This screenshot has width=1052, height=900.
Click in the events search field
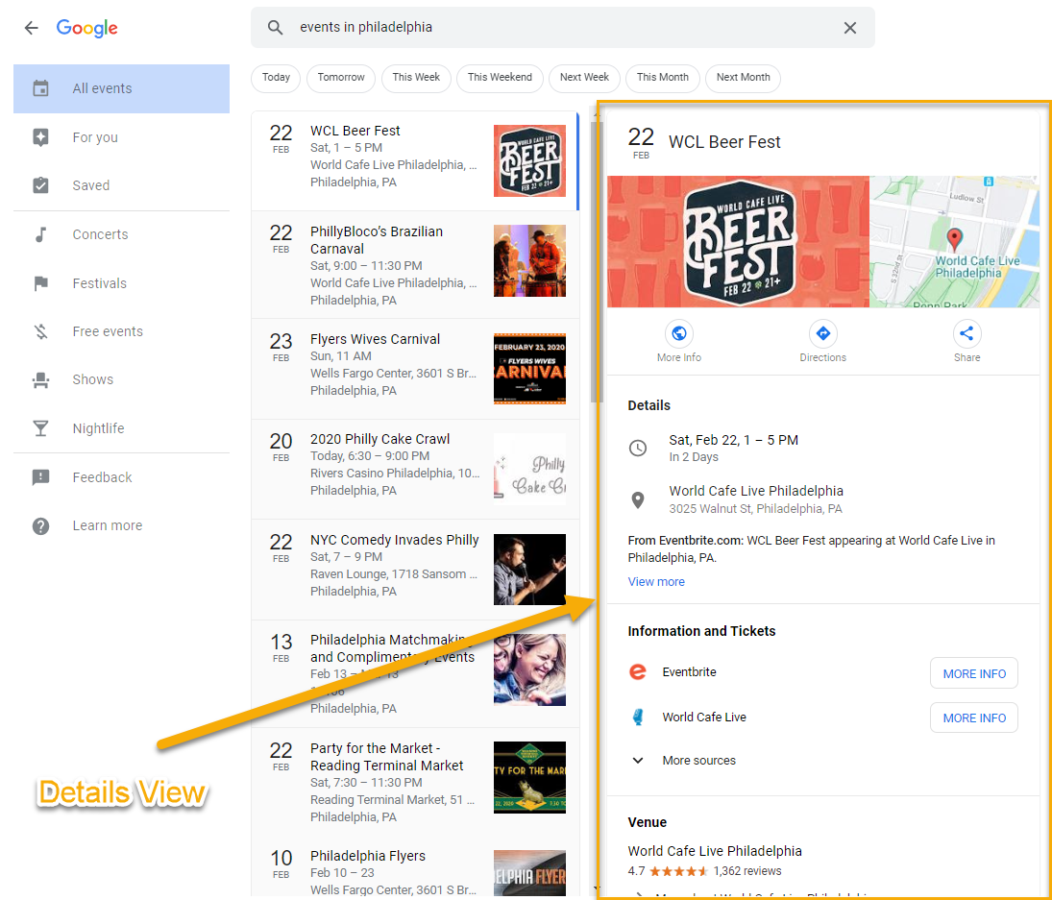coord(560,28)
